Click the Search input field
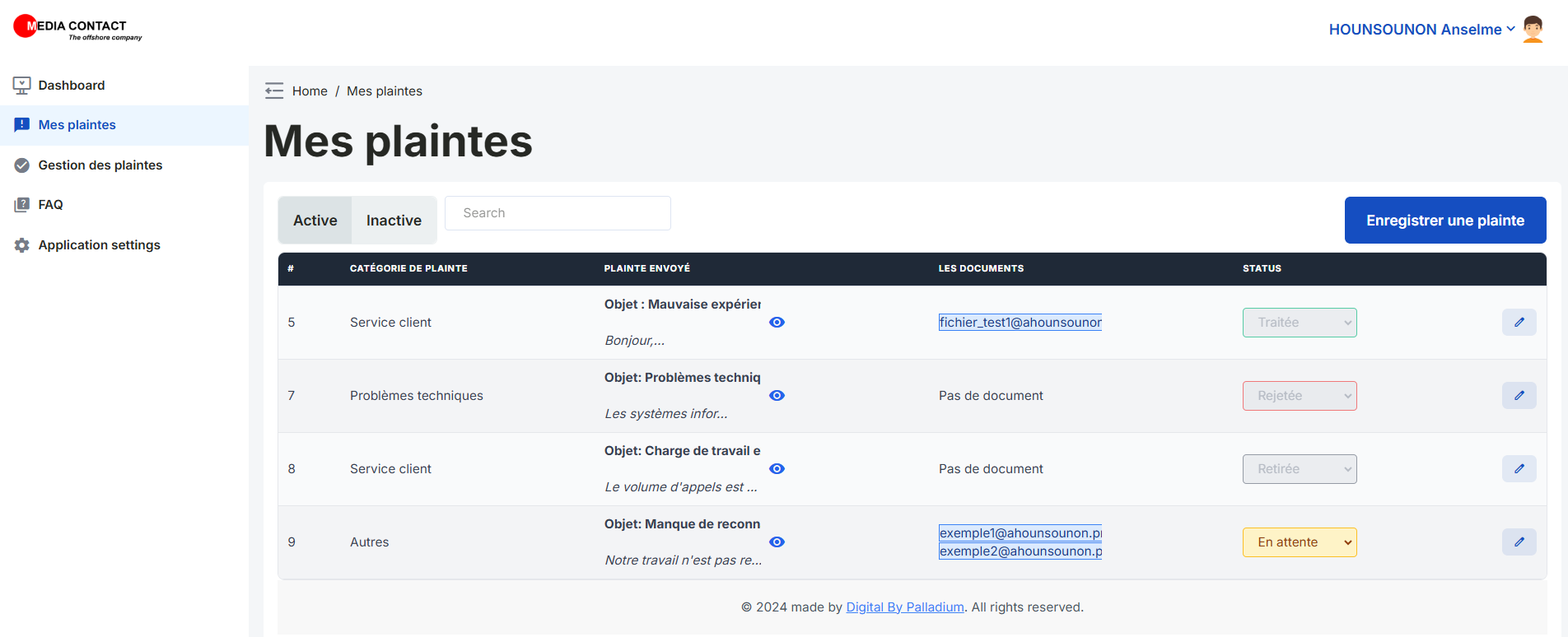 pos(558,213)
